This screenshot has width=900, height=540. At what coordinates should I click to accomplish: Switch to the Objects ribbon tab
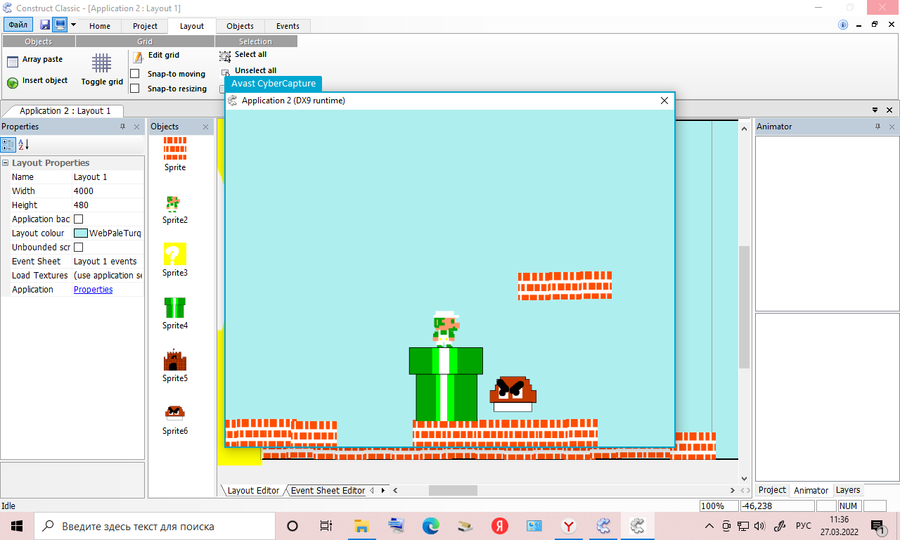240,26
